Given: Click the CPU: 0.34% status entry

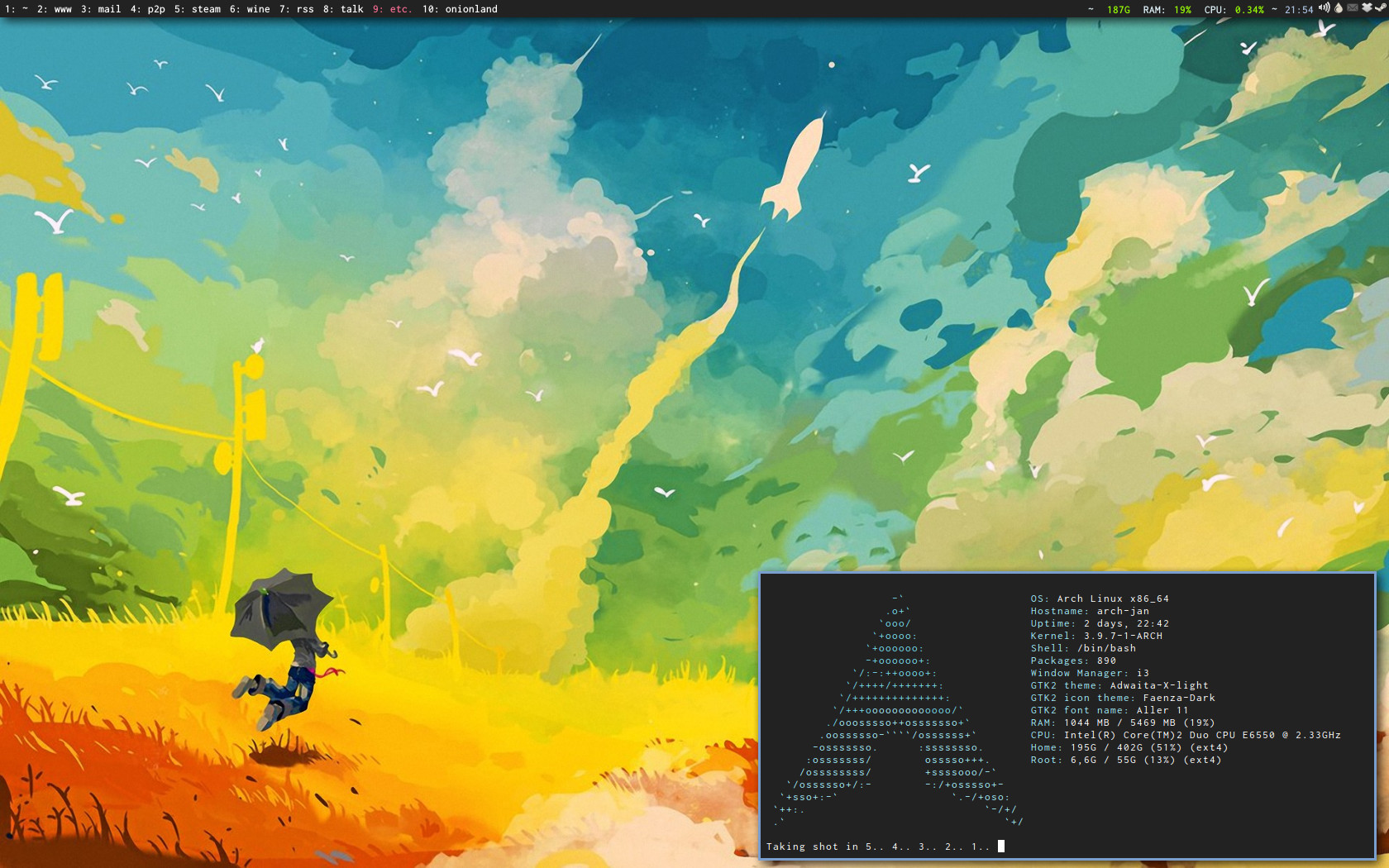Looking at the screenshot, I should pos(1234,10).
